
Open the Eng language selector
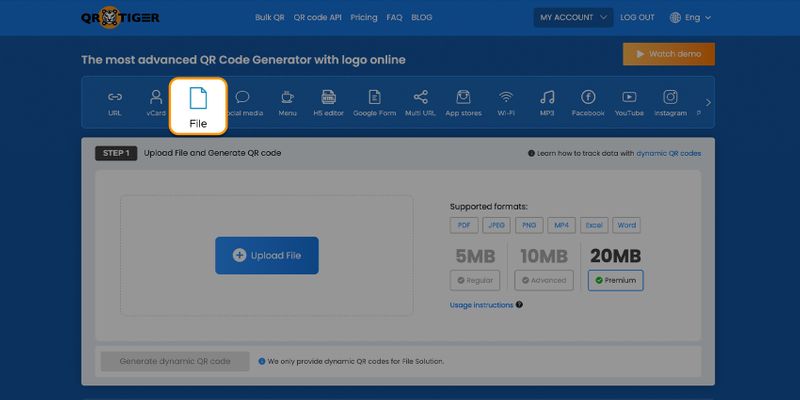(x=691, y=17)
